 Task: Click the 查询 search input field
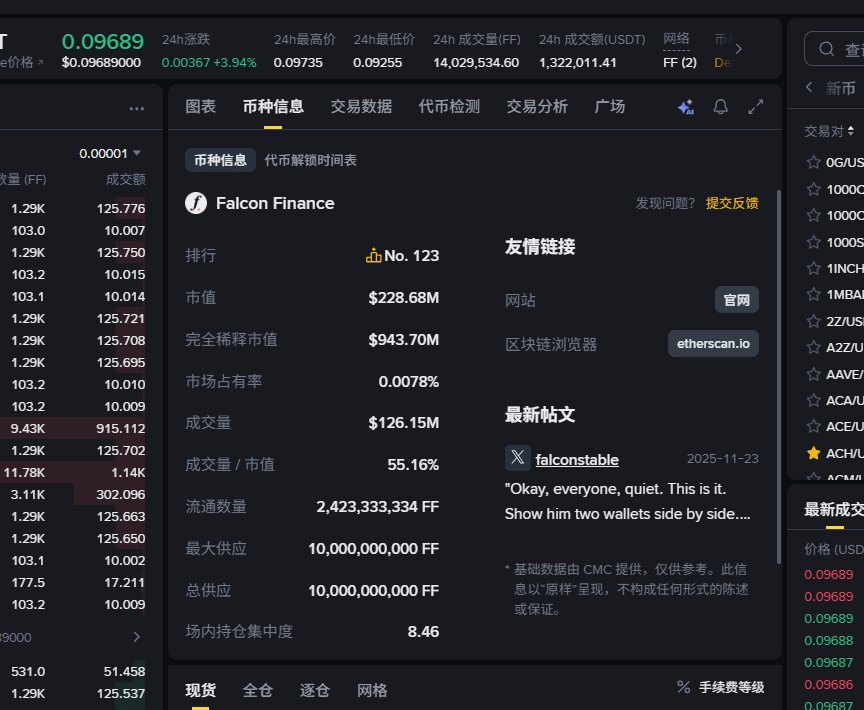(834, 49)
